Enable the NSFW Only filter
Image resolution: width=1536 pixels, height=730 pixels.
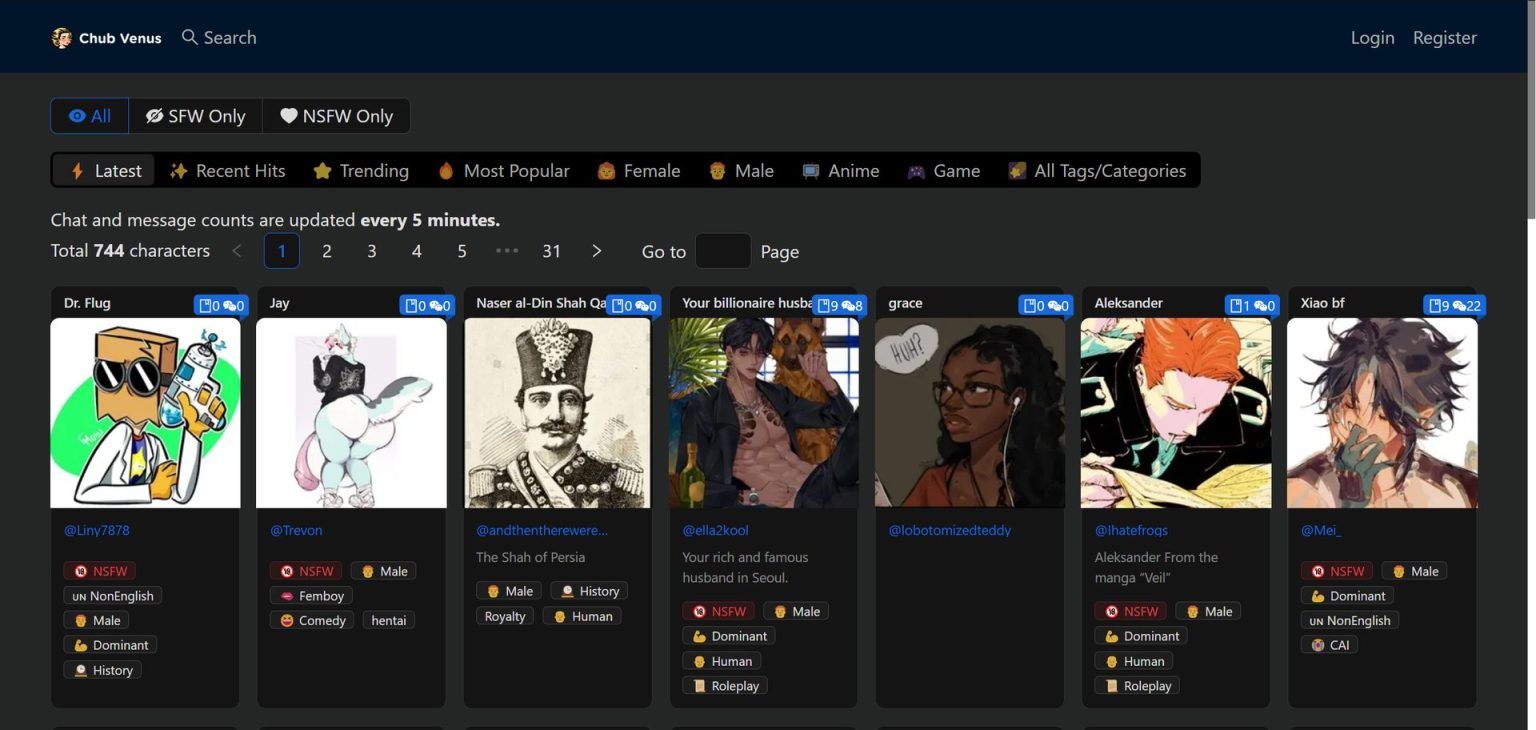click(336, 116)
